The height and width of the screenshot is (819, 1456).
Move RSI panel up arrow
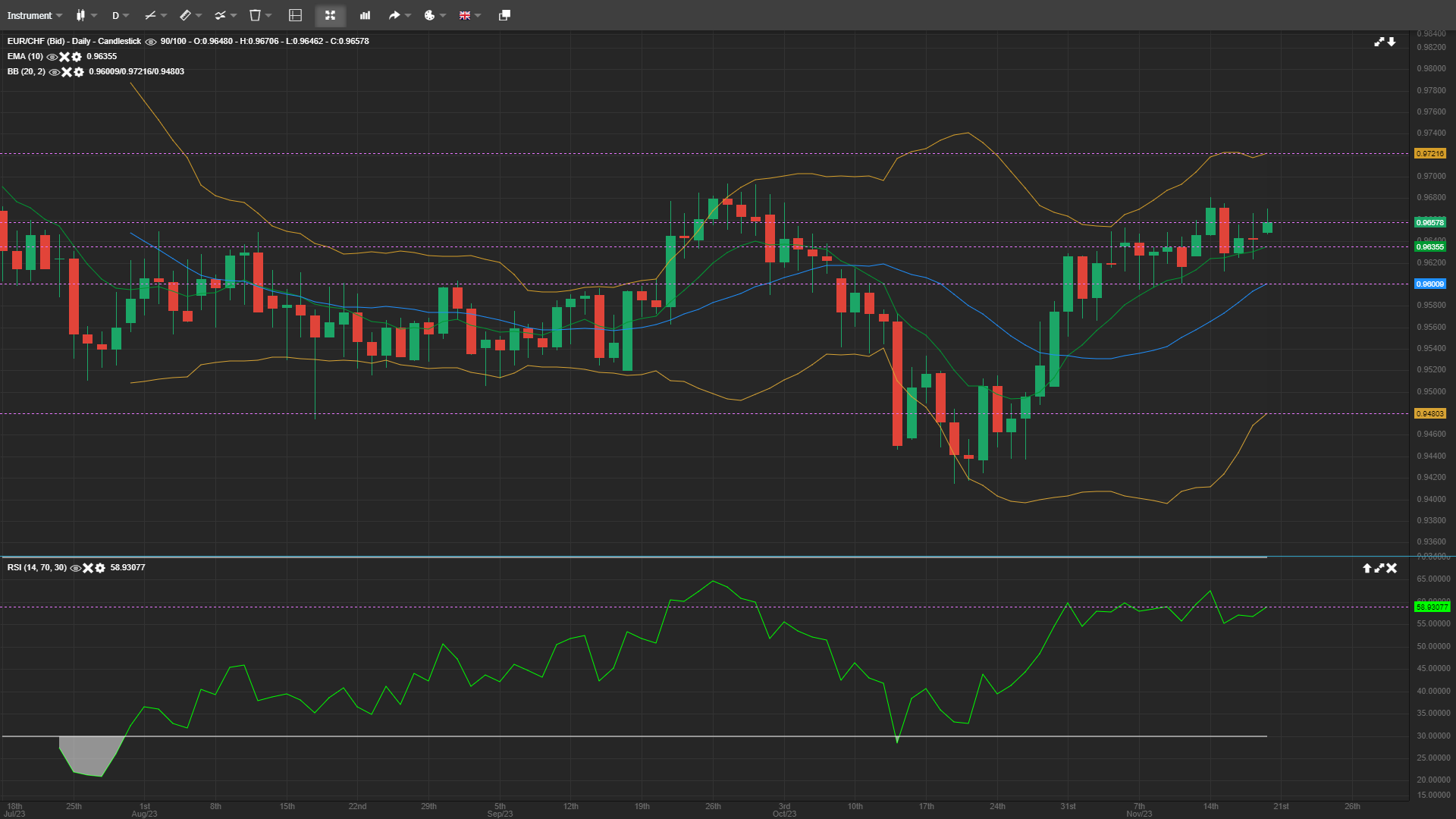point(1367,568)
